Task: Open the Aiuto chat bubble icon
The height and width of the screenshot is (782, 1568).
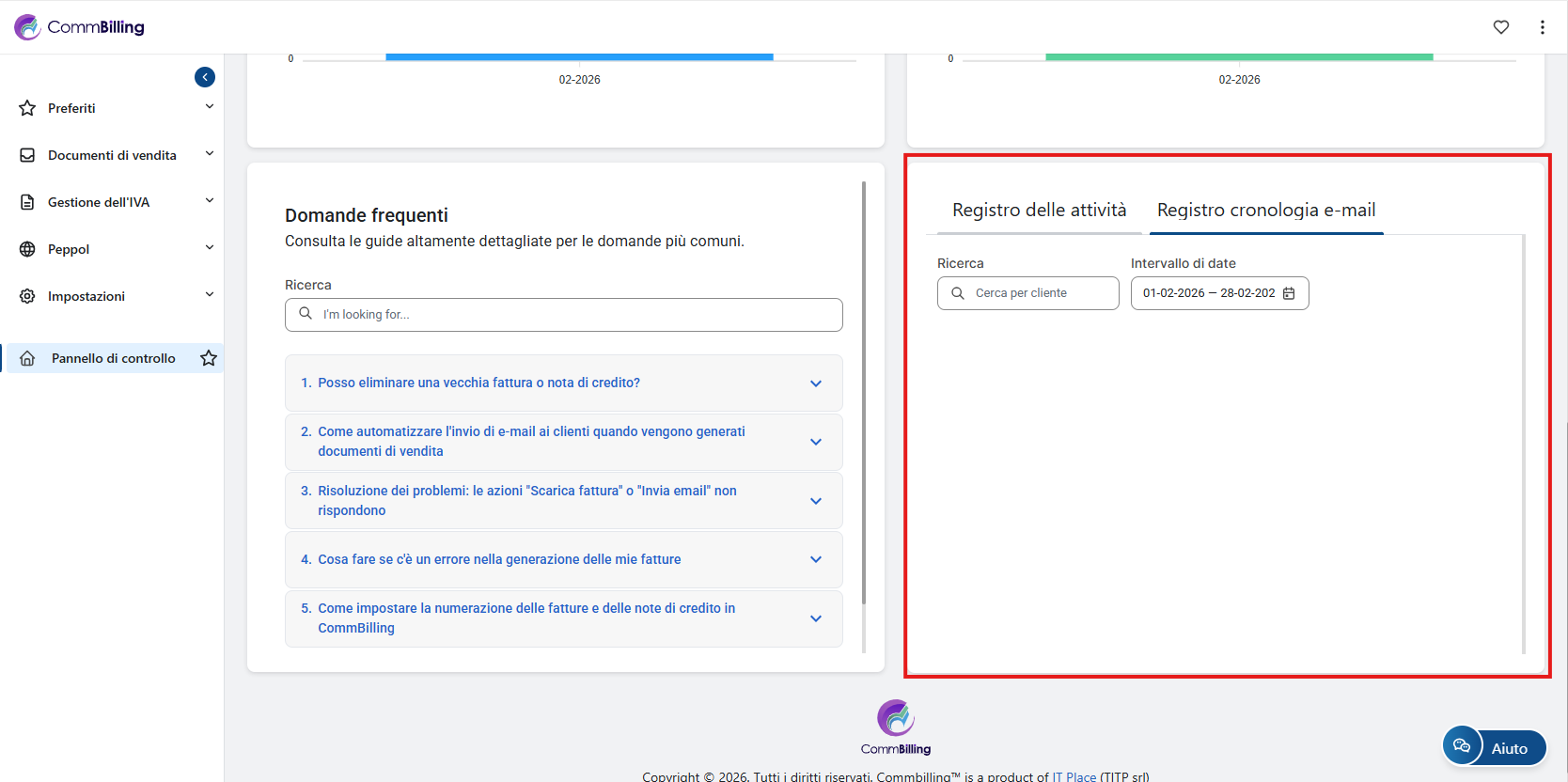Action: [x=1462, y=746]
